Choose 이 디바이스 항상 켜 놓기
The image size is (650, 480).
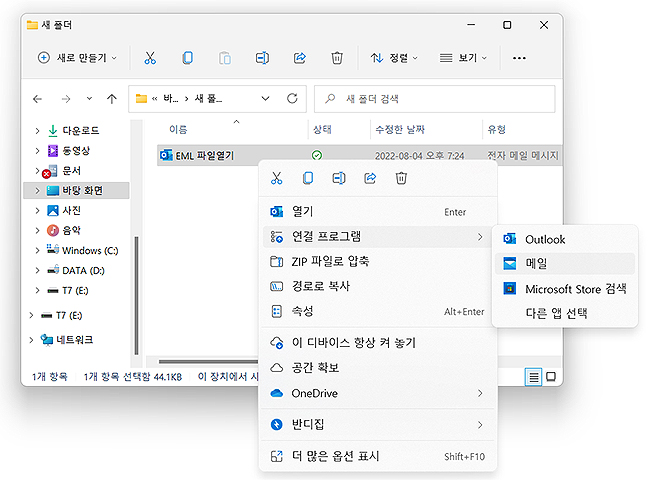point(378,343)
